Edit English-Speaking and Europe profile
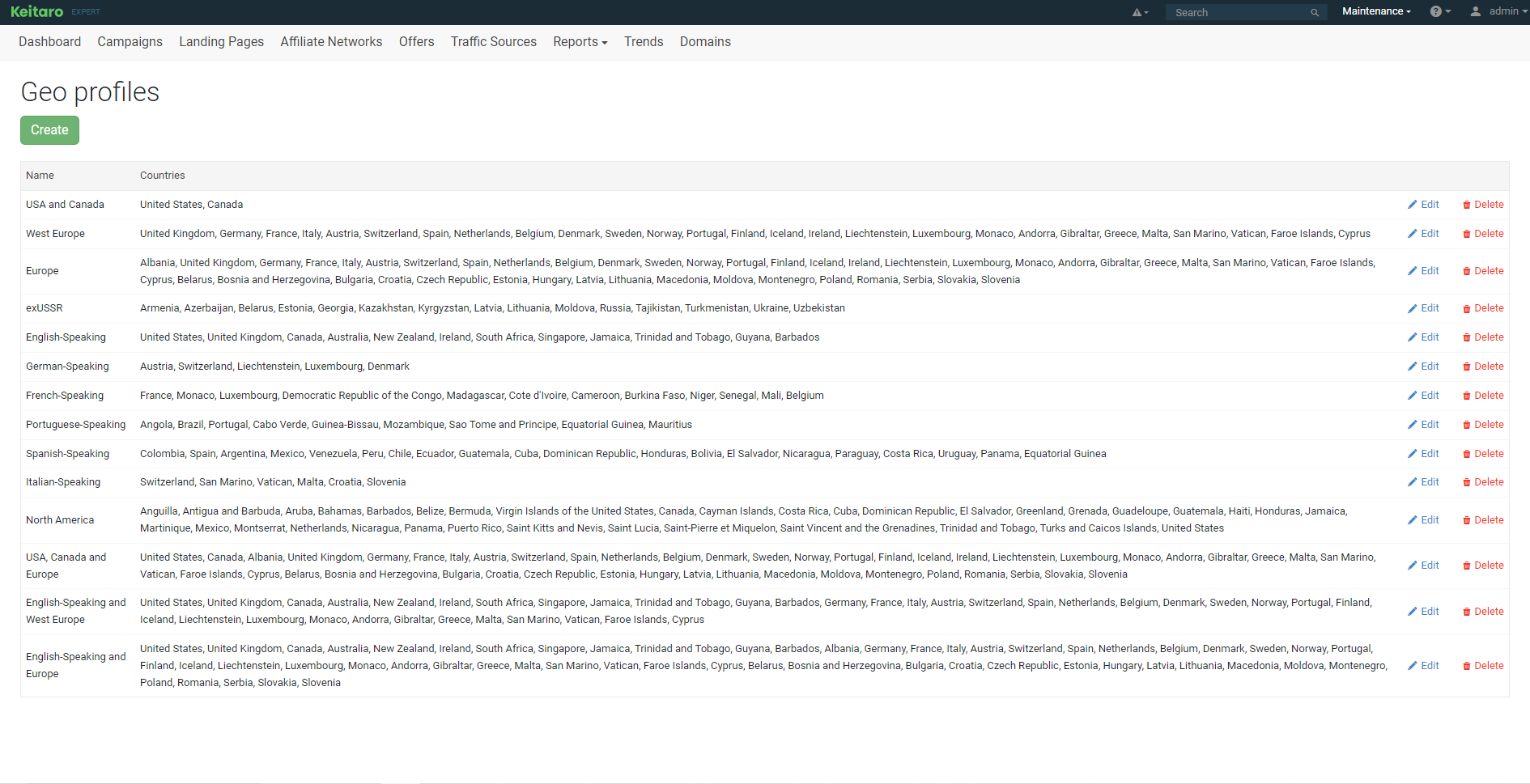Viewport: 1530px width, 784px height. tap(1423, 666)
